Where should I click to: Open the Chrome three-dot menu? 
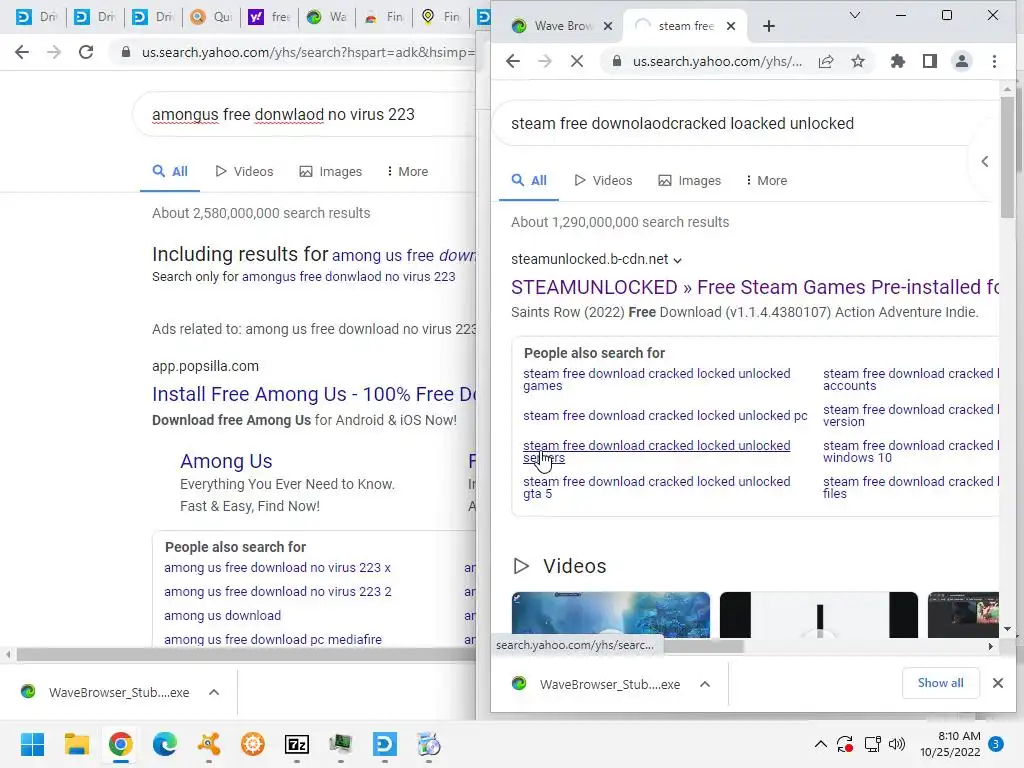pos(994,61)
